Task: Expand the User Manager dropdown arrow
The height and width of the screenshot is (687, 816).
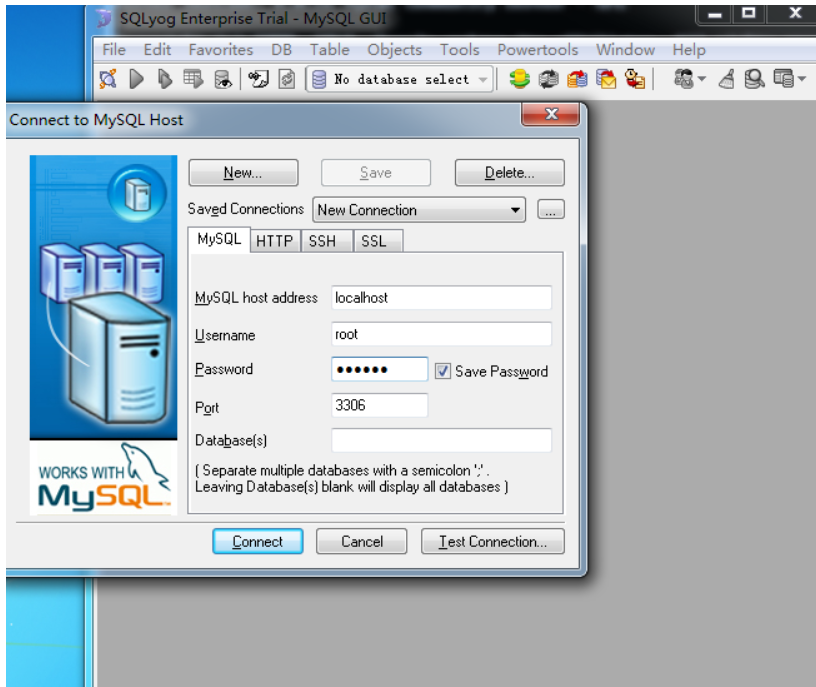Action: (x=702, y=79)
